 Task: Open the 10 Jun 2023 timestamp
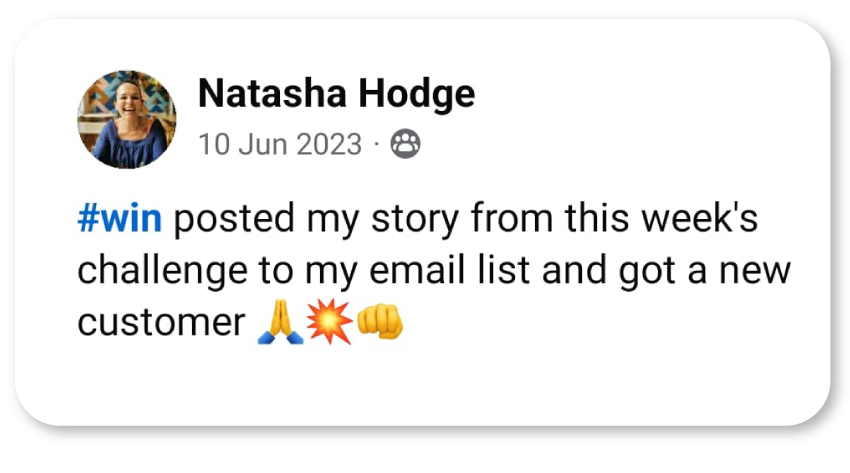point(280,145)
